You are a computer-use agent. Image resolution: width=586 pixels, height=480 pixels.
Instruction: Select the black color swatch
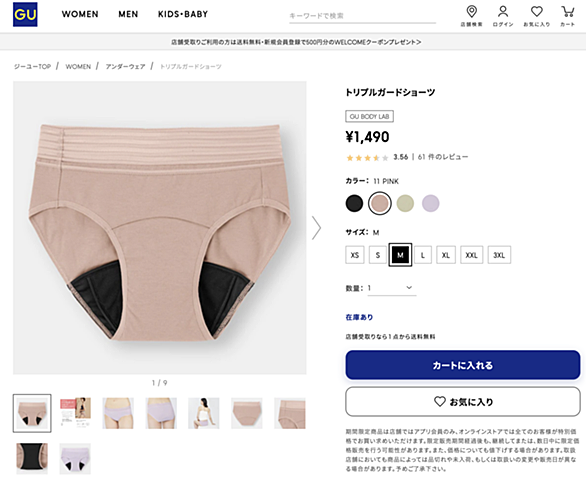pyautogui.click(x=354, y=203)
